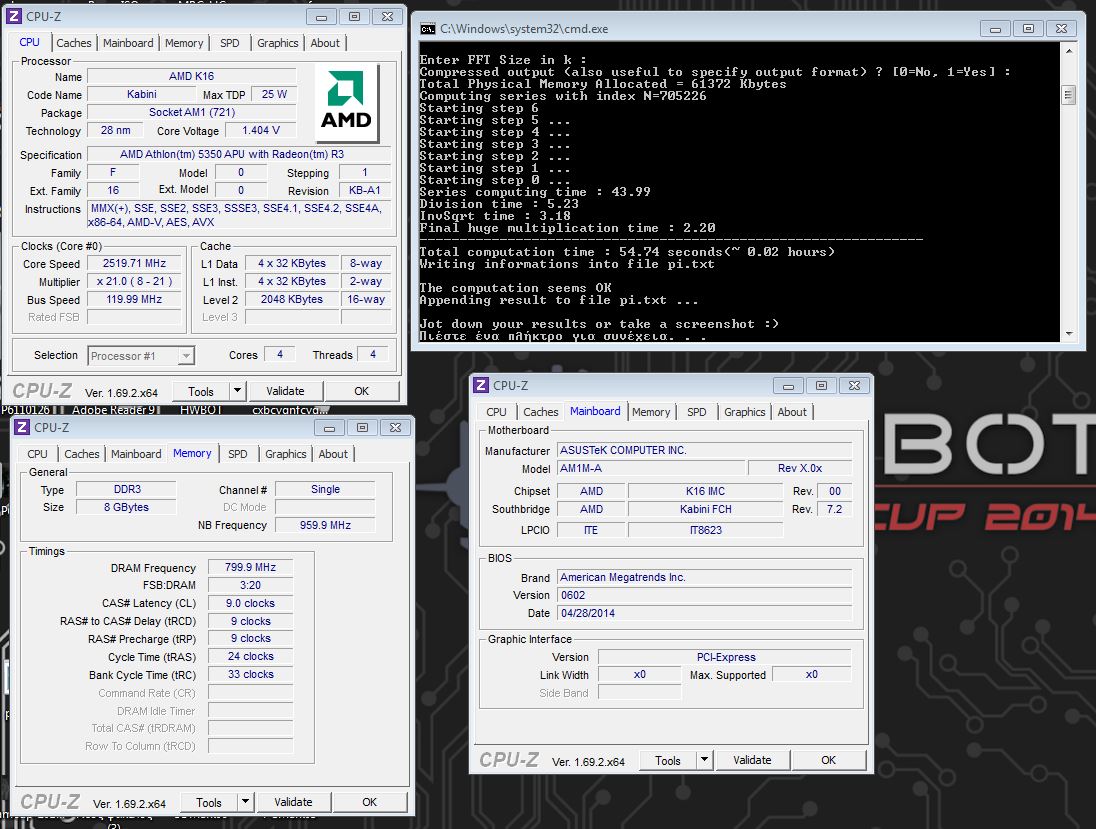Select Memory tab in Mainboard window
The width and height of the screenshot is (1096, 829).
tap(651, 412)
